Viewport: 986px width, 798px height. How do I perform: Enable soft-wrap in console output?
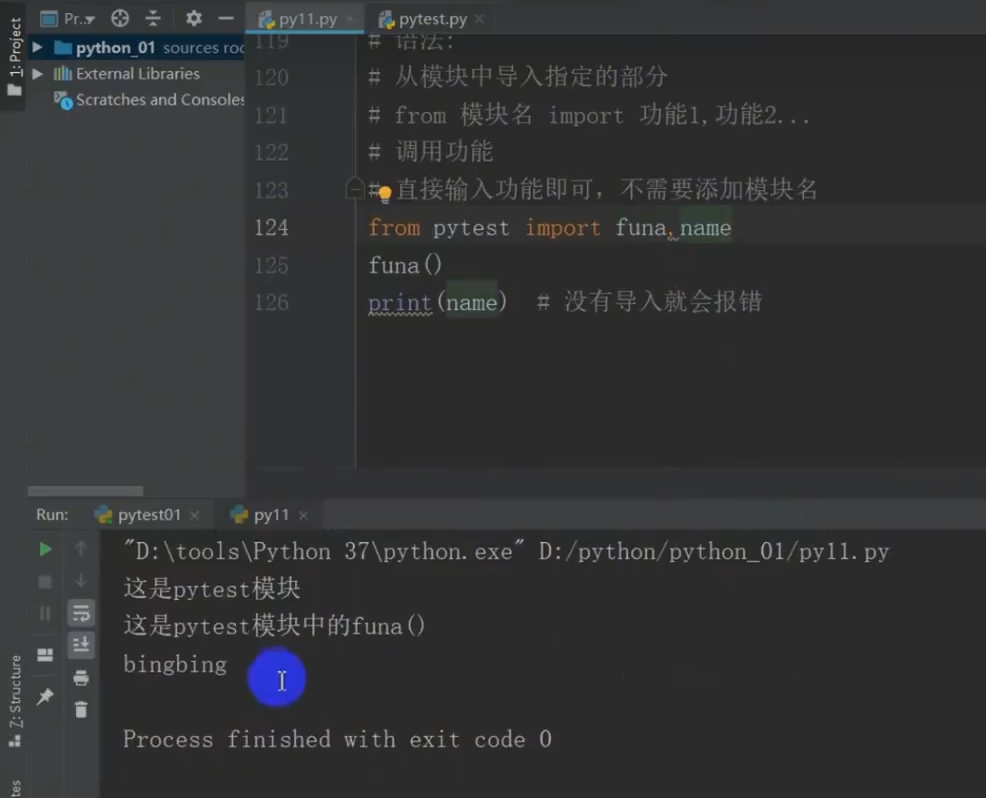point(81,613)
